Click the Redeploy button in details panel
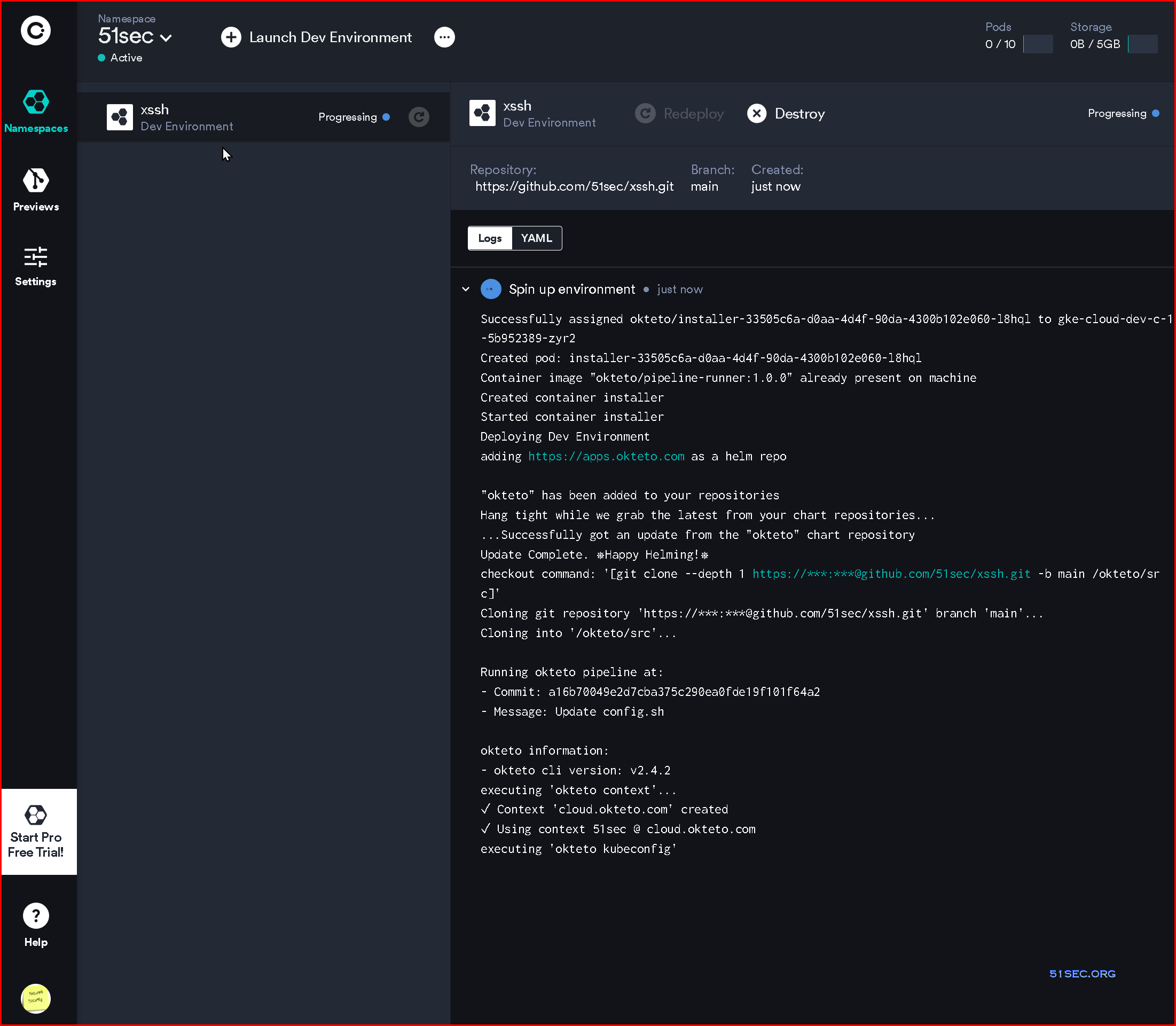Image resolution: width=1176 pixels, height=1026 pixels. [x=679, y=113]
